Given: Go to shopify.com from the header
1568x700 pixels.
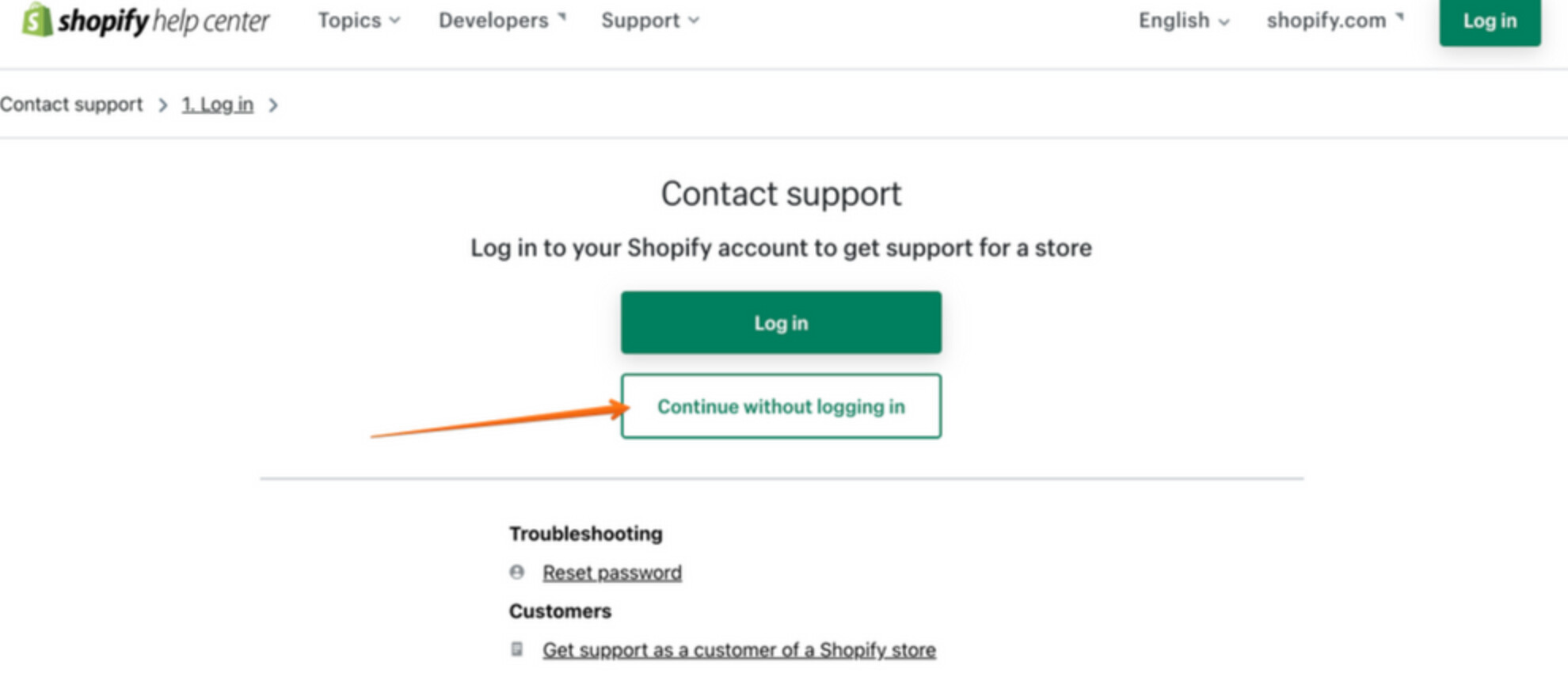Looking at the screenshot, I should click(1326, 21).
